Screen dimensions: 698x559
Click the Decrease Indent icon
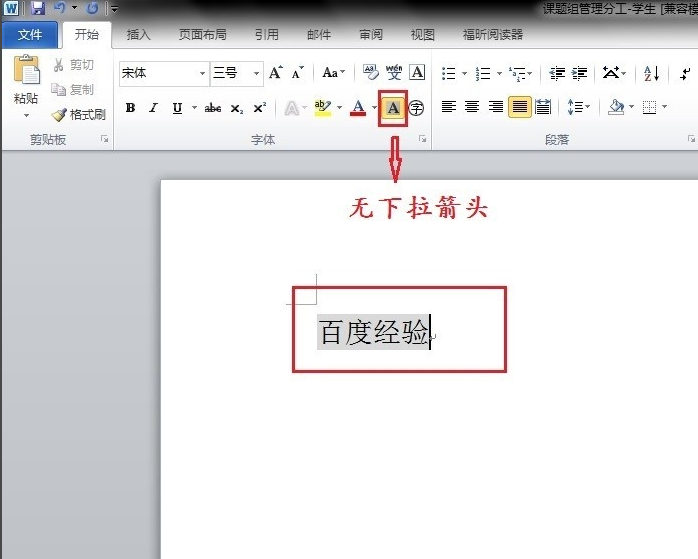[x=557, y=73]
